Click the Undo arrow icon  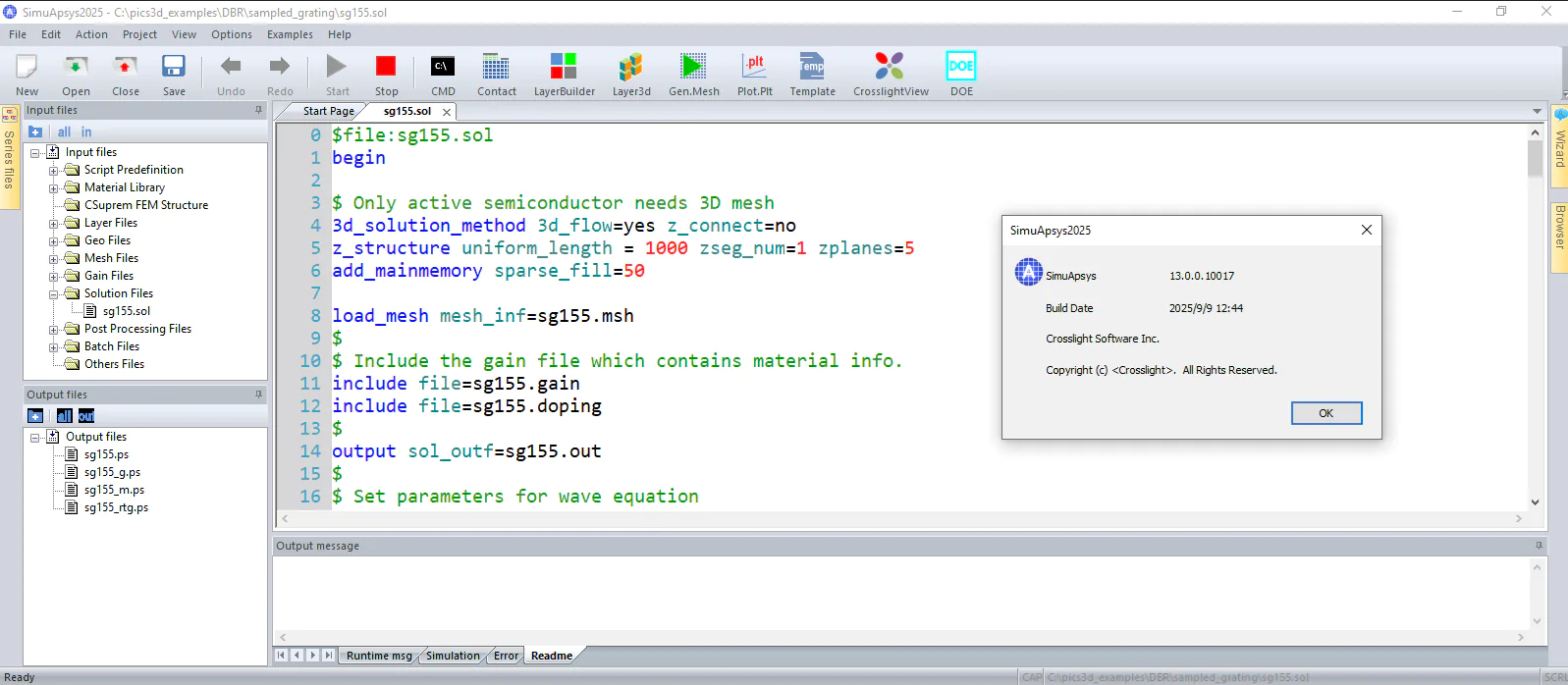click(x=231, y=67)
